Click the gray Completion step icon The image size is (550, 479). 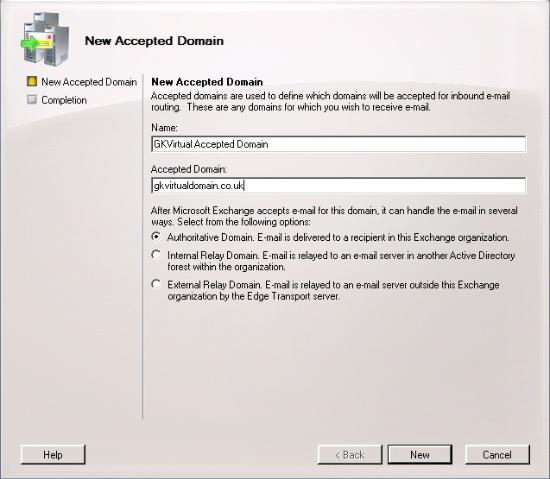32,100
